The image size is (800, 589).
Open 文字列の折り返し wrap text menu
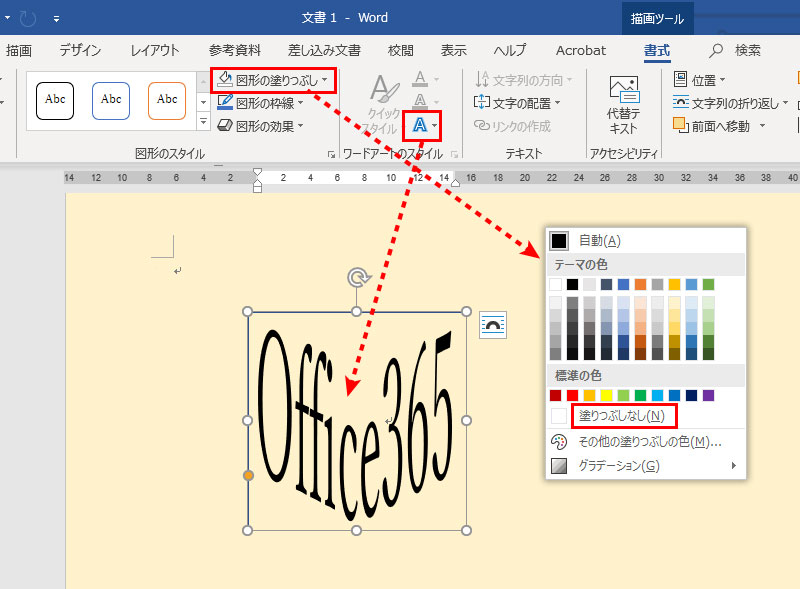[731, 103]
